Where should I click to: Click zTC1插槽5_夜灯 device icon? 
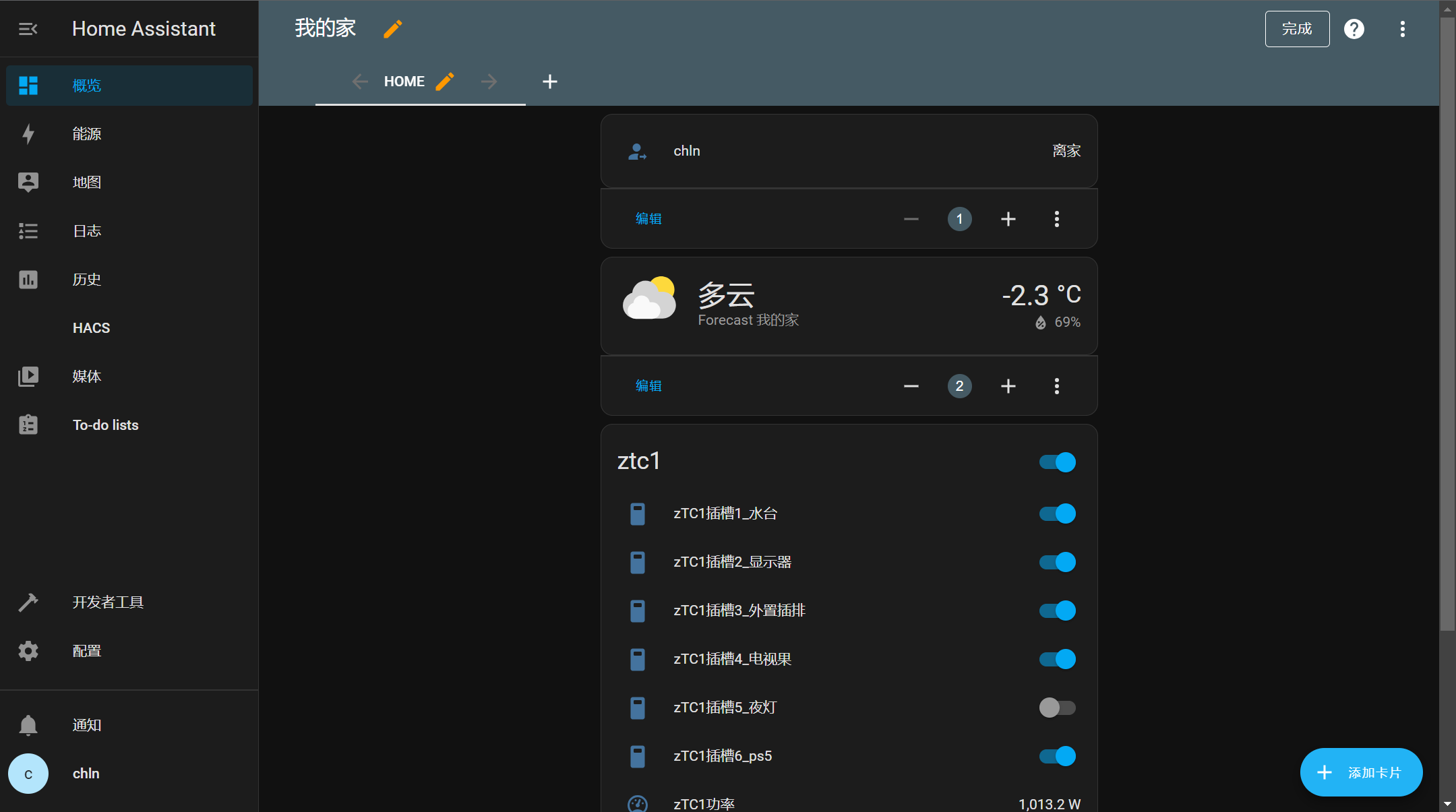pyautogui.click(x=637, y=708)
